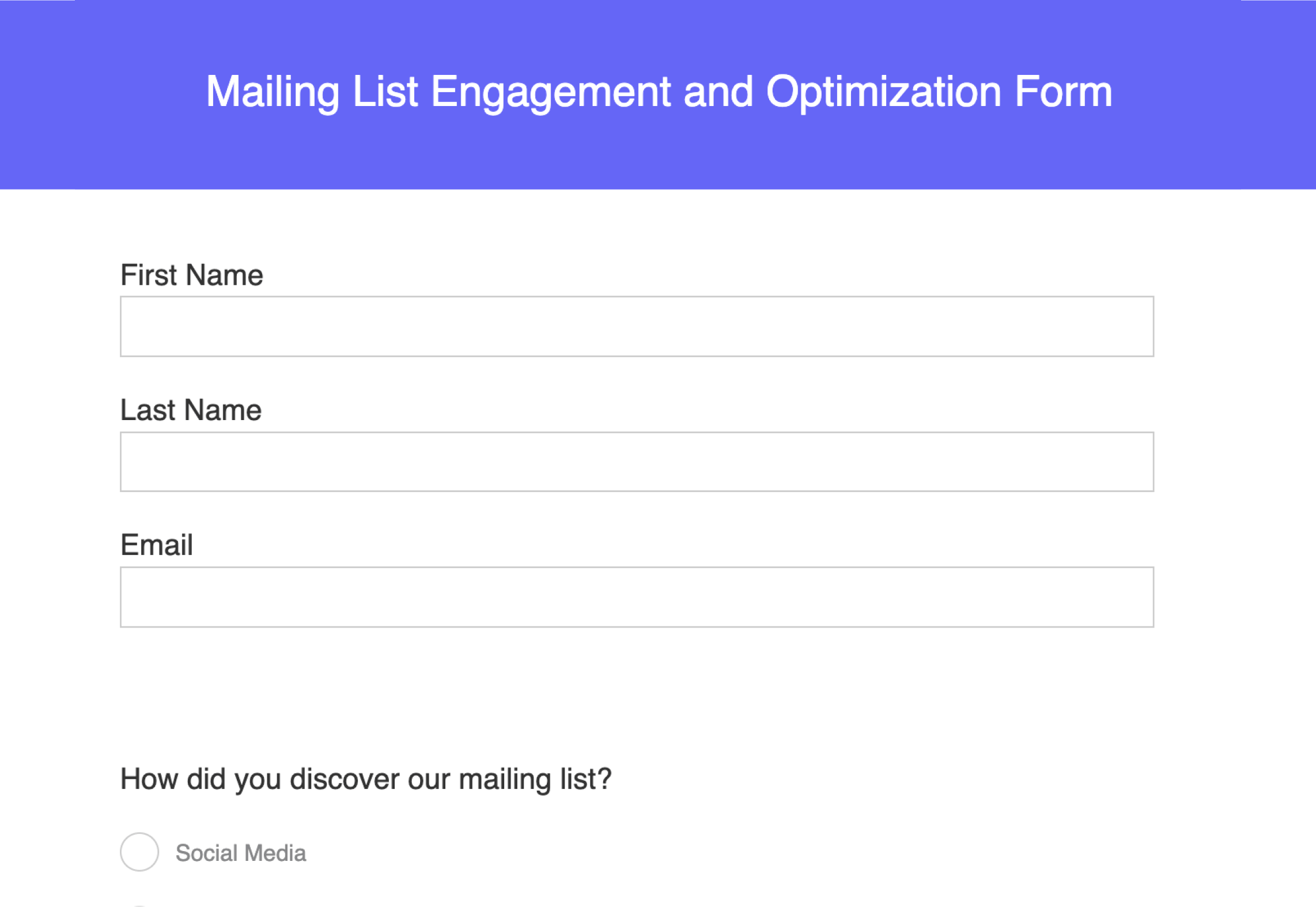Click the Social Media option label
The image size is (1316, 907).
coord(240,853)
